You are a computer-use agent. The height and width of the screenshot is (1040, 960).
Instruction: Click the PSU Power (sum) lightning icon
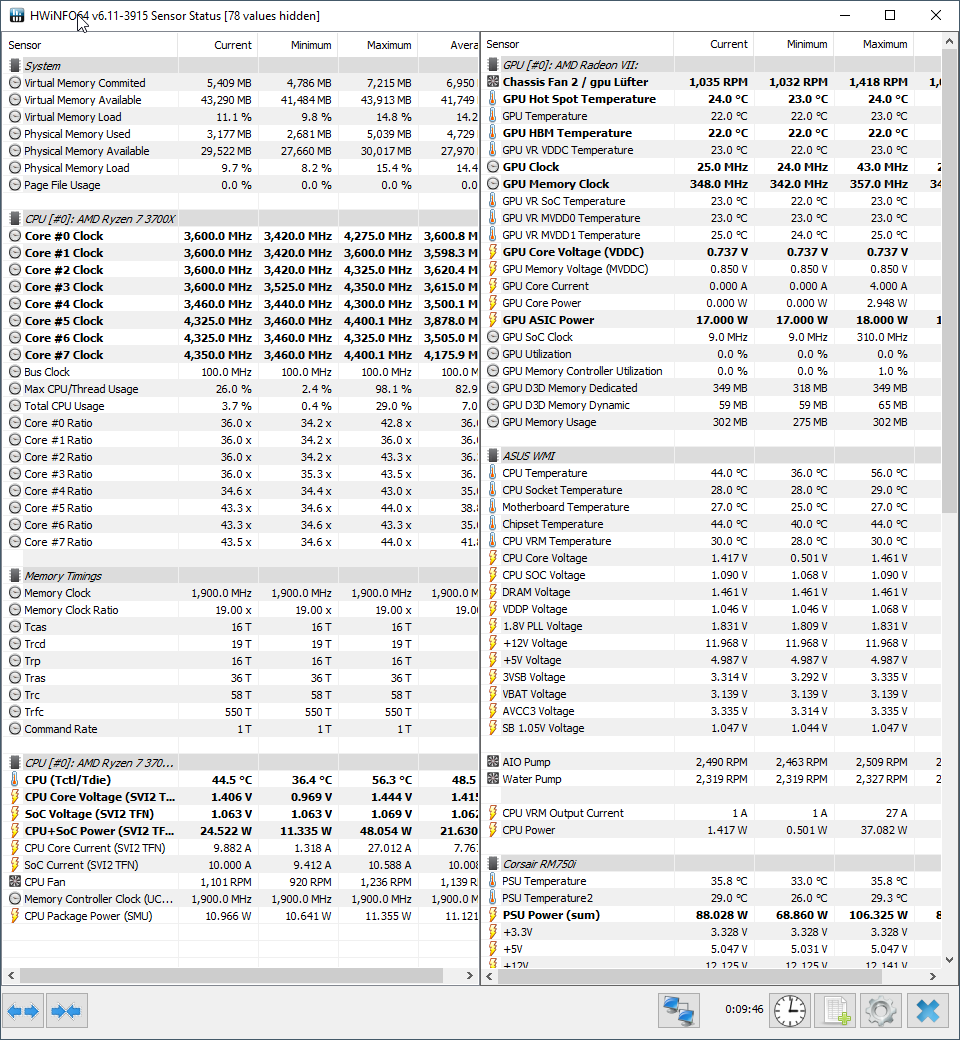493,915
